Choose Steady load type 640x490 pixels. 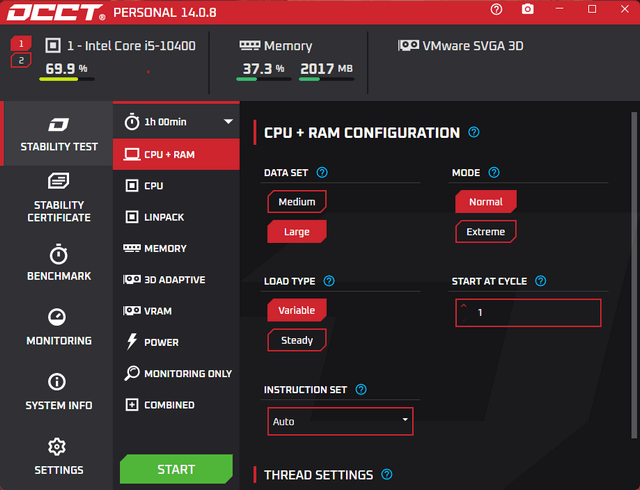[297, 340]
